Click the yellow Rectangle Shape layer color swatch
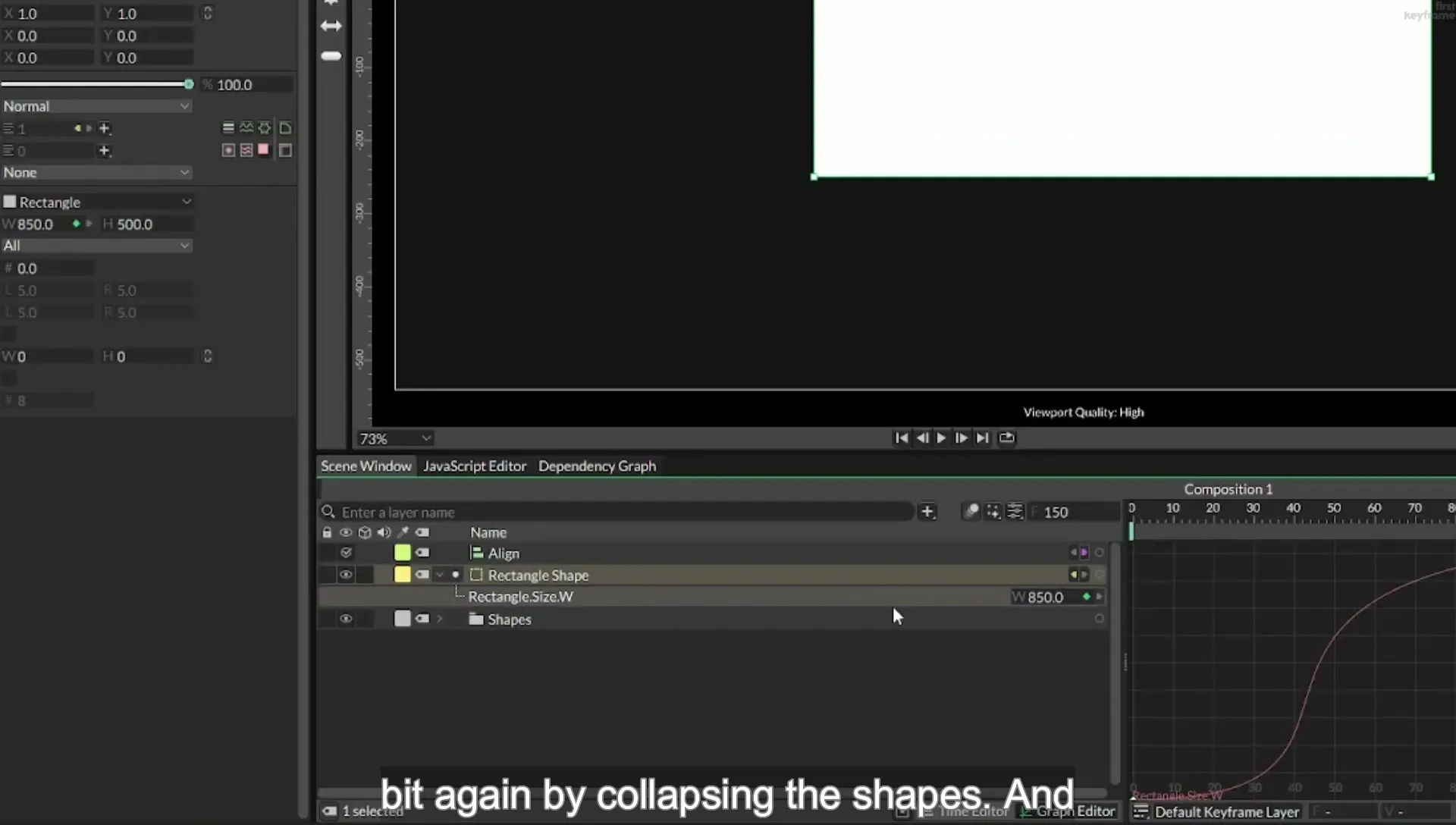Image resolution: width=1456 pixels, height=825 pixels. click(x=403, y=575)
